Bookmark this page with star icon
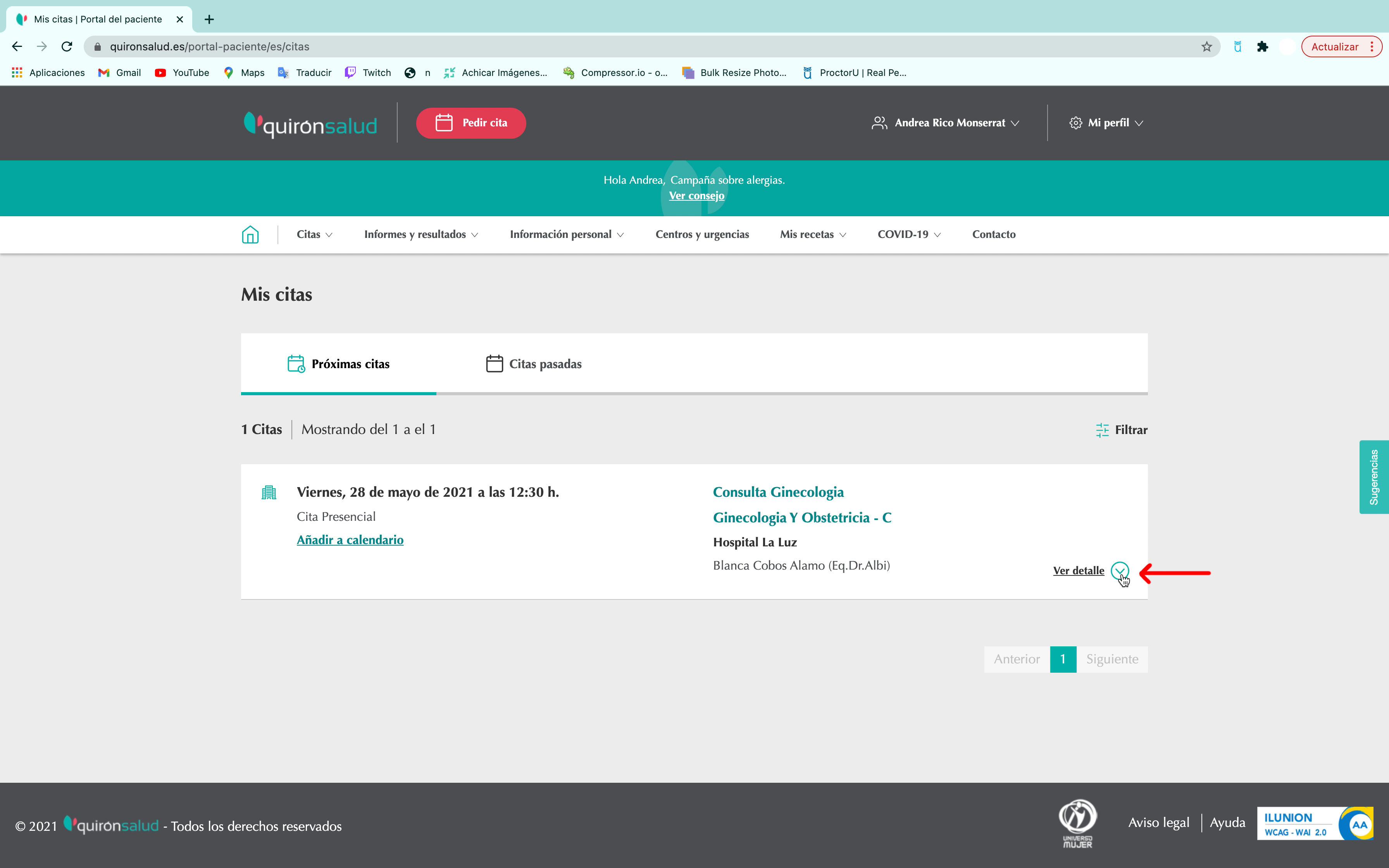The height and width of the screenshot is (868, 1389). click(x=1206, y=46)
